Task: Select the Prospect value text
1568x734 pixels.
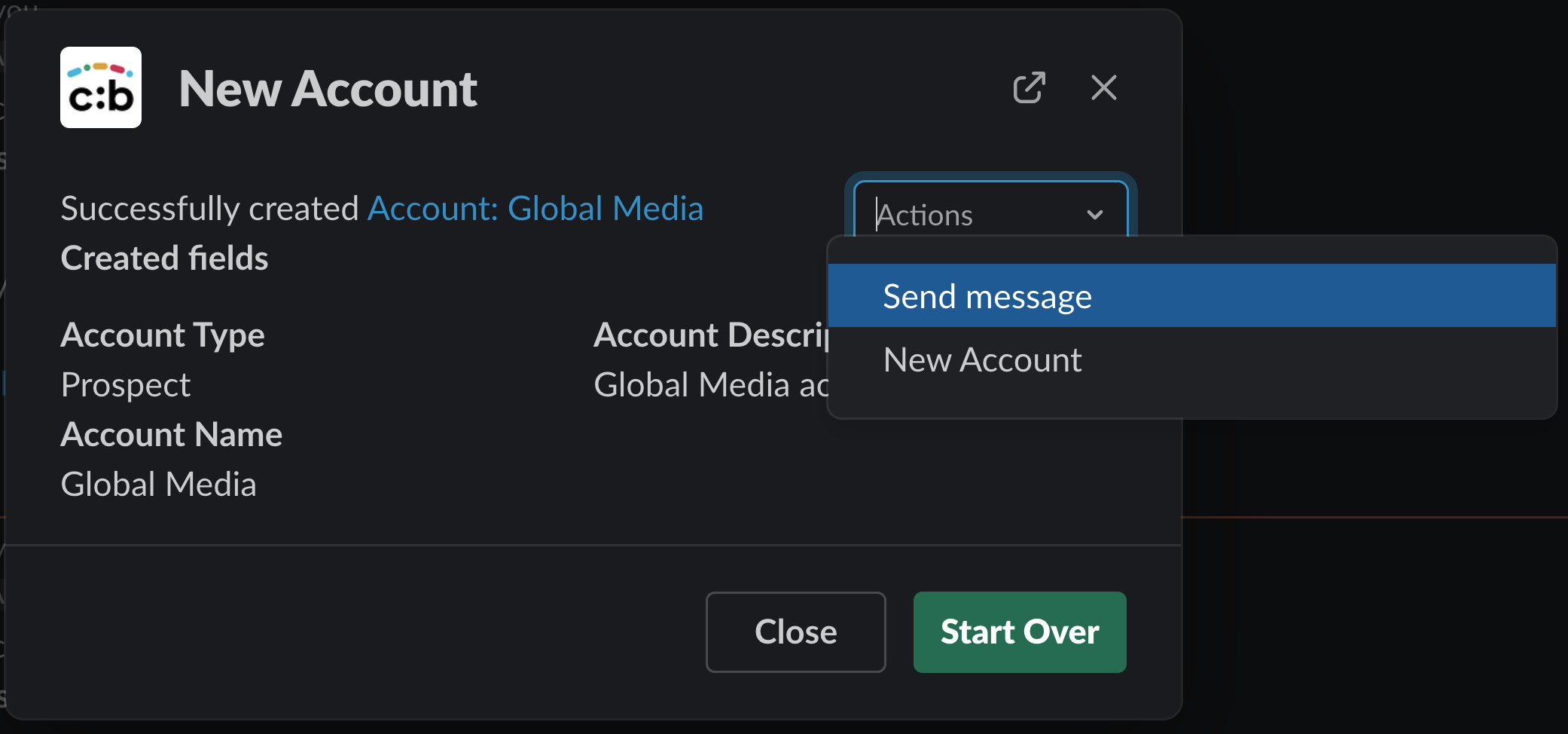Action: click(x=126, y=385)
